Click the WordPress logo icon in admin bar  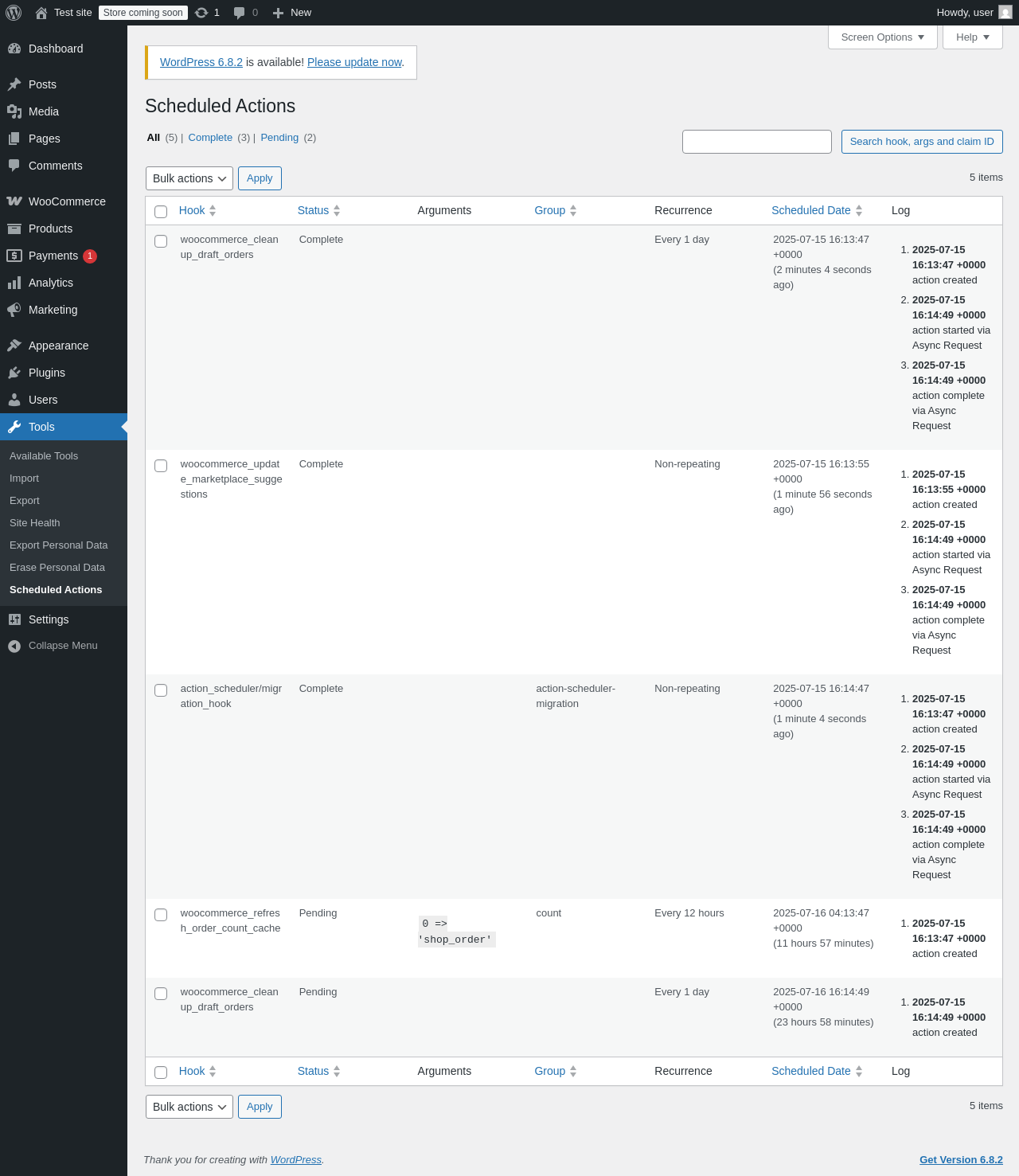tap(14, 13)
